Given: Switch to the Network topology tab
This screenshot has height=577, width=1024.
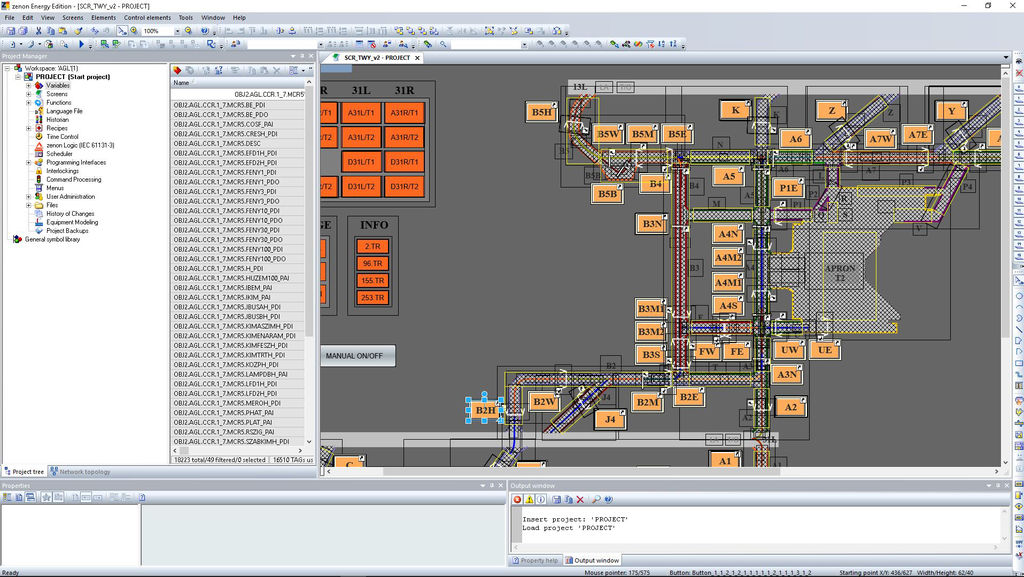Looking at the screenshot, I should 84,471.
